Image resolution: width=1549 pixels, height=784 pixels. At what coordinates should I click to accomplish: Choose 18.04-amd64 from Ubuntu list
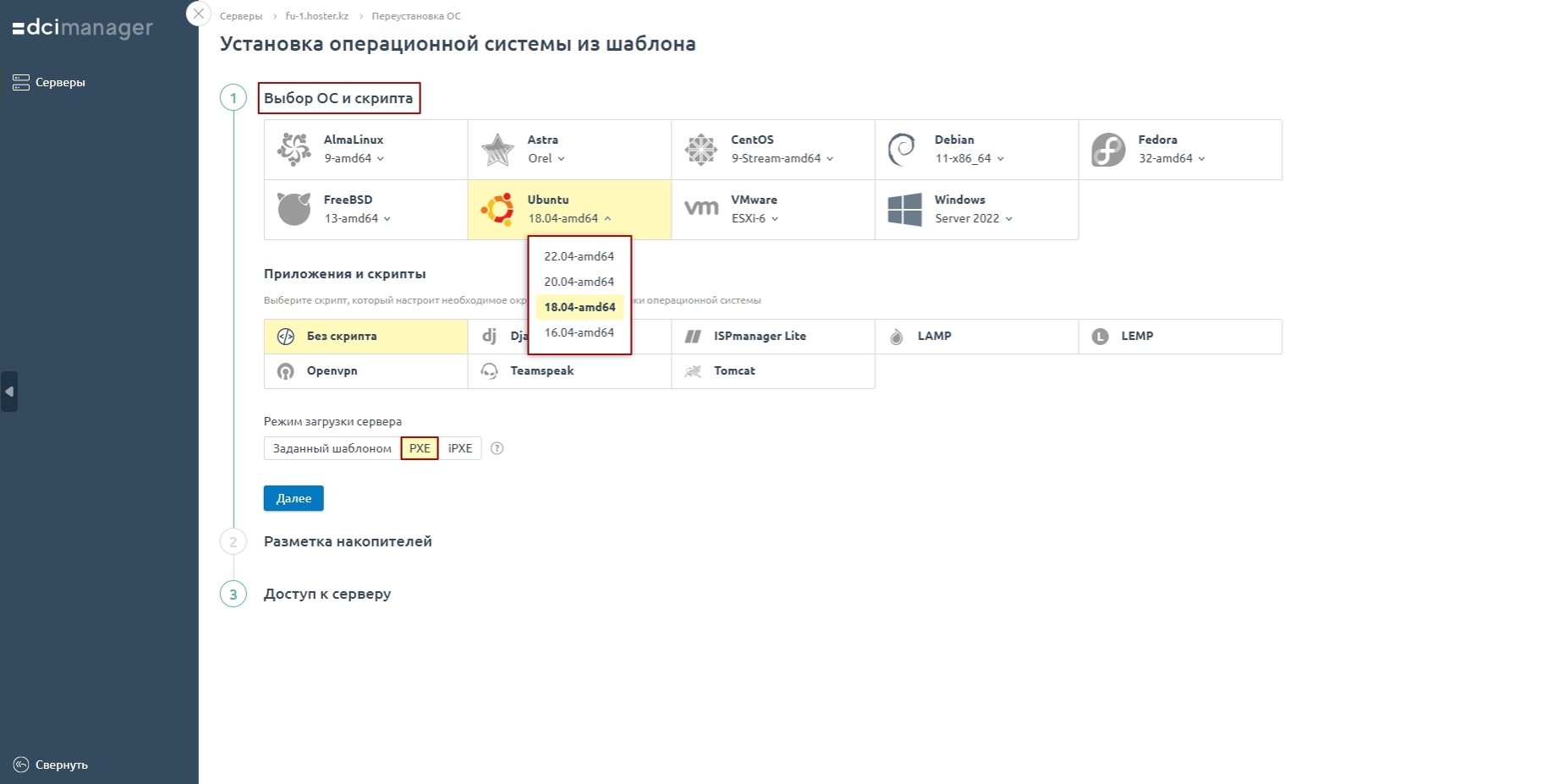580,307
